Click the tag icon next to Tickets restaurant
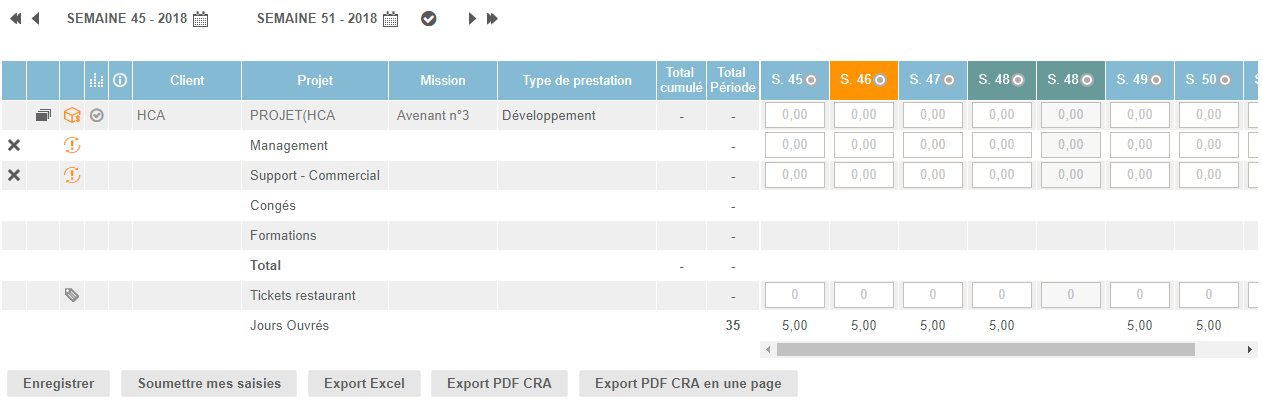 [71, 295]
